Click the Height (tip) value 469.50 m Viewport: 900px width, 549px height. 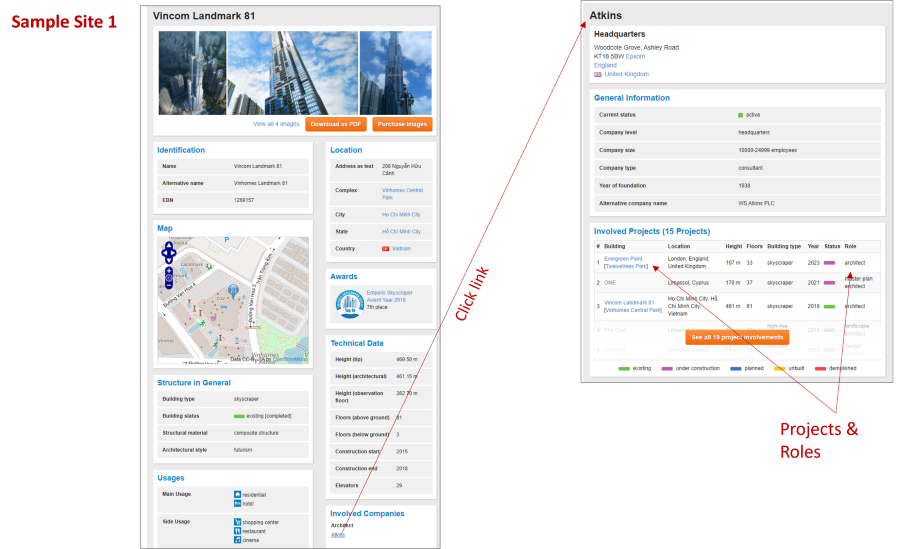tap(406, 359)
